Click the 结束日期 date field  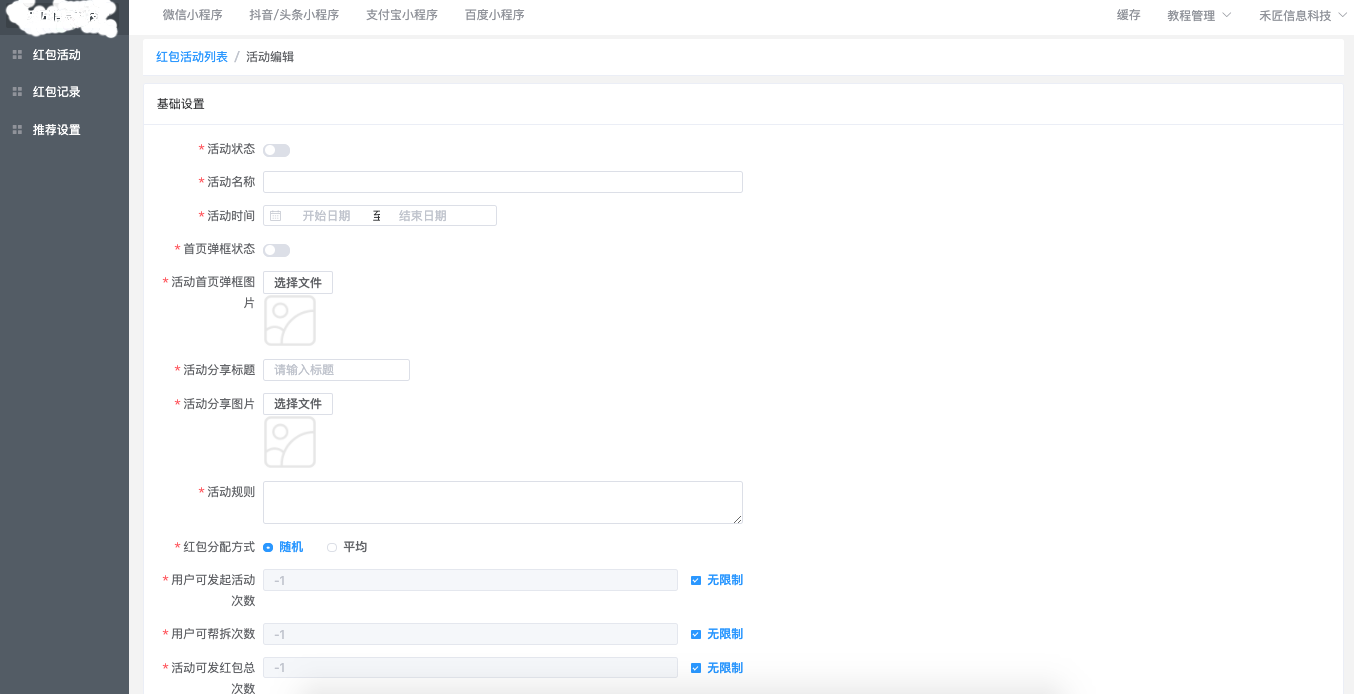[x=423, y=216]
